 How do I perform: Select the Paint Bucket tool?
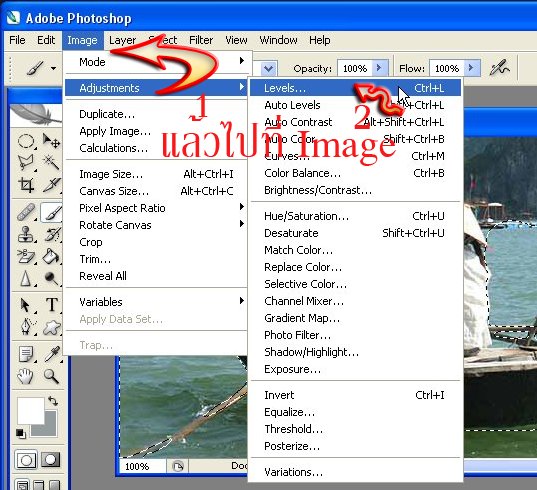click(51, 256)
